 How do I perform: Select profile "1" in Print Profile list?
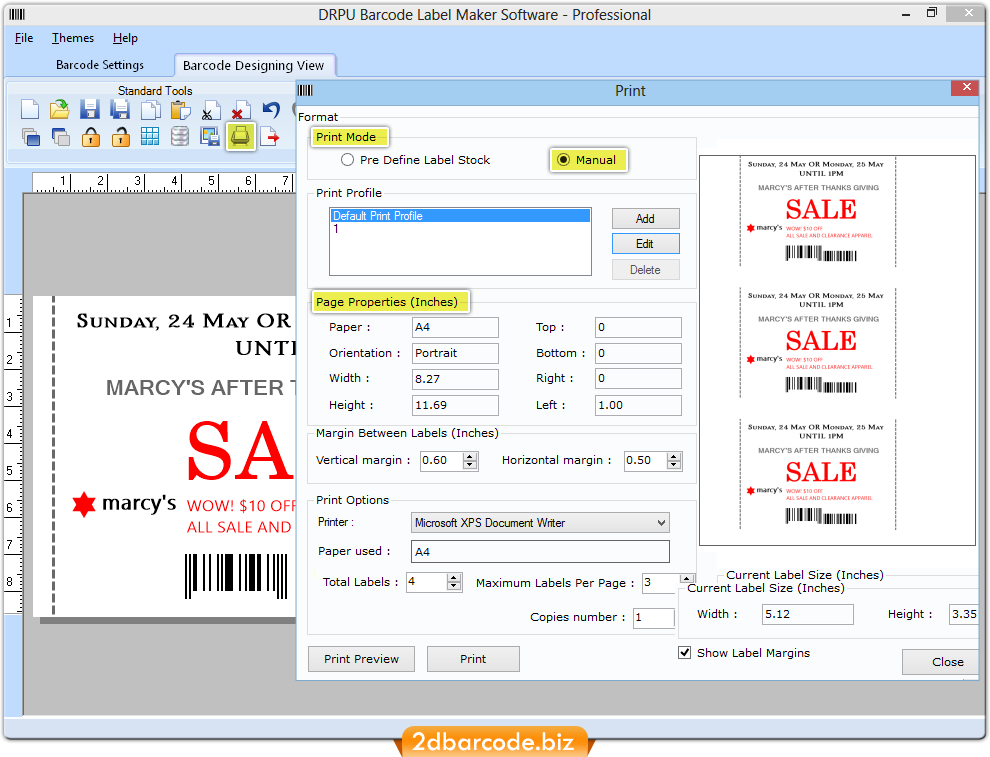[460, 229]
